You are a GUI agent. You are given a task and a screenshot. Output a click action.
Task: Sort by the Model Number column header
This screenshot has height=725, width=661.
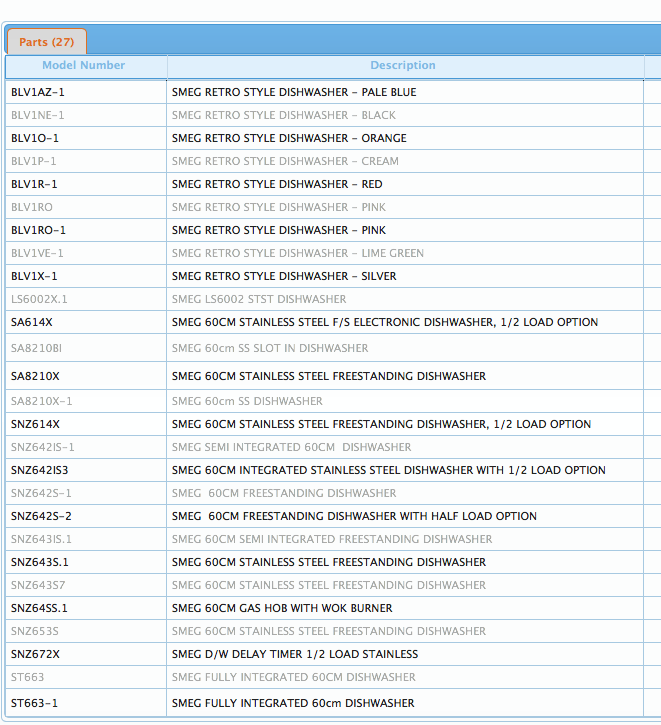click(86, 66)
